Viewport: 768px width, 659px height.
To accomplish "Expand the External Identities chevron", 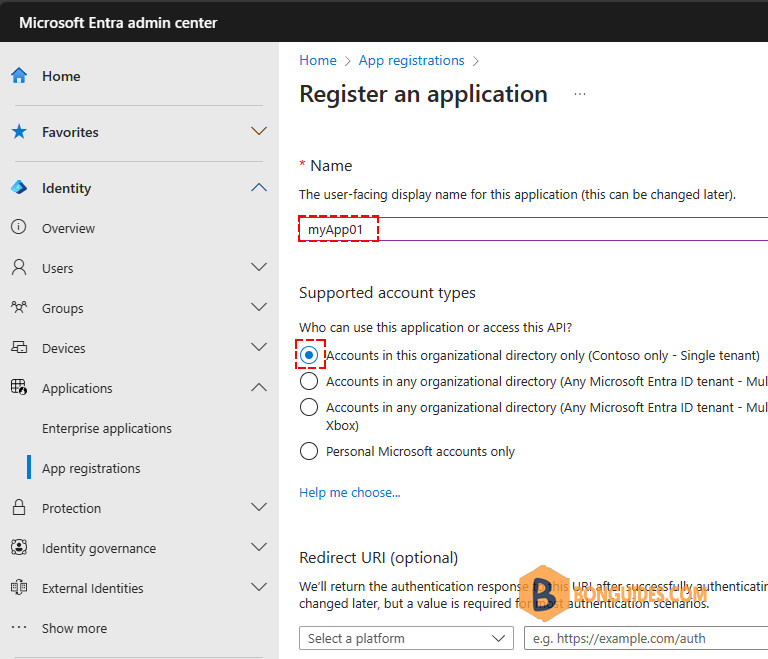I will click(259, 587).
